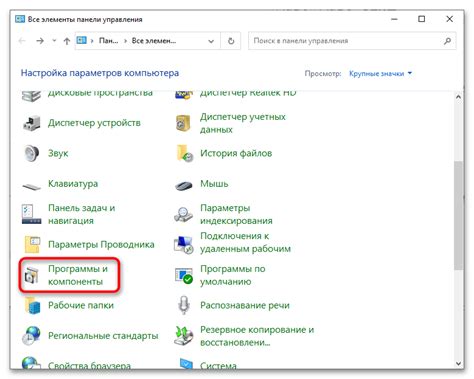Open Программы и компоненты link
The height and width of the screenshot is (379, 474).
tap(78, 275)
